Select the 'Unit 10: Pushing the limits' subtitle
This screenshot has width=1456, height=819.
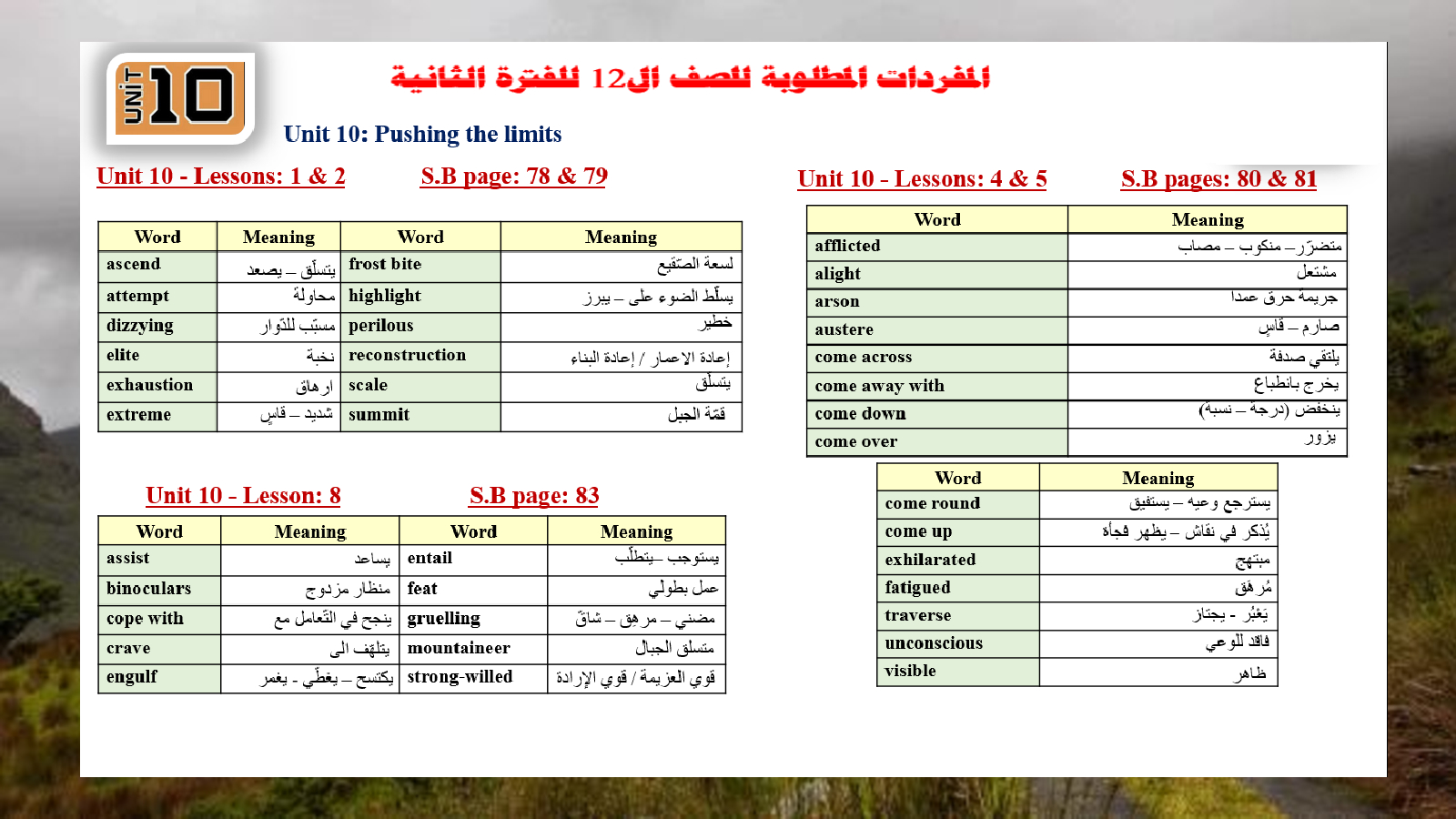(x=422, y=135)
